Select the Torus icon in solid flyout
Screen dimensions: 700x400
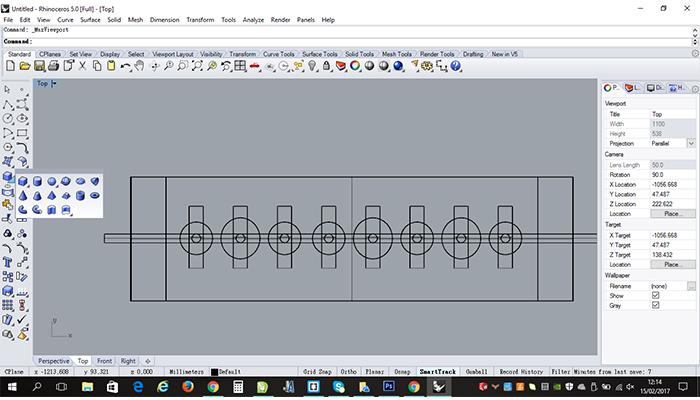coord(95,196)
